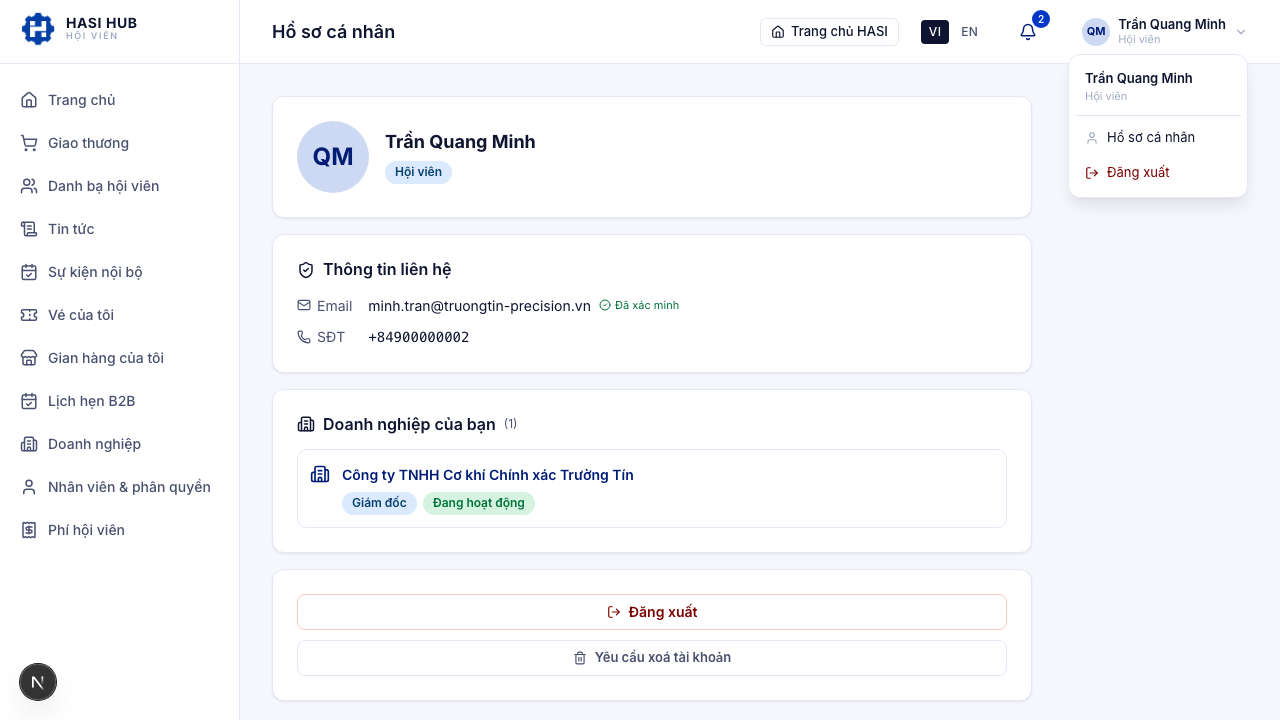The height and width of the screenshot is (720, 1280).
Task: Click the shield icon beside Thông tin liên hệ
Action: pyautogui.click(x=306, y=270)
